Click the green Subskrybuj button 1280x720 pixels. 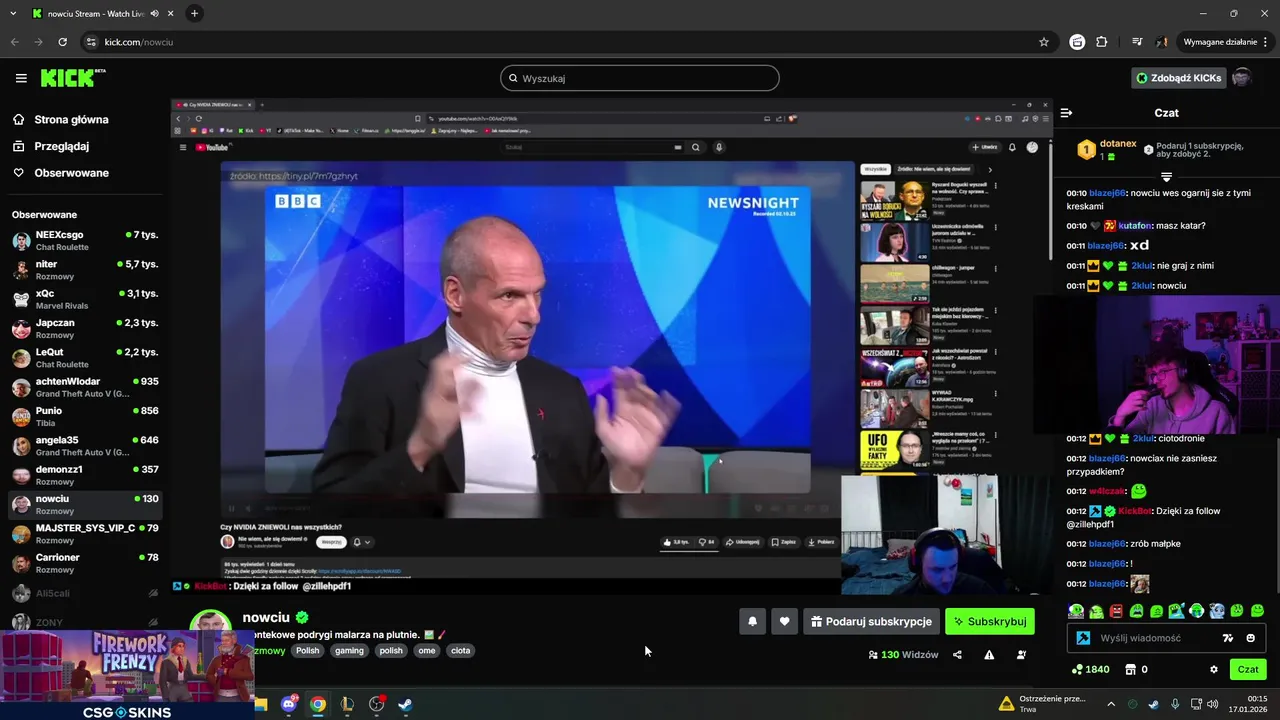coord(990,621)
